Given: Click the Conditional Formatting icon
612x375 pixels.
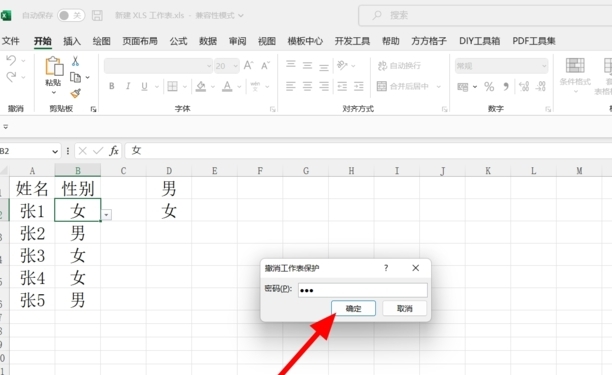Looking at the screenshot, I should click(575, 66).
